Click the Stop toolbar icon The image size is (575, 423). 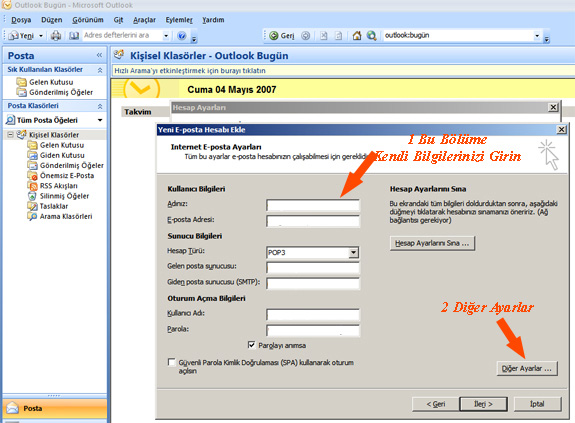click(323, 36)
